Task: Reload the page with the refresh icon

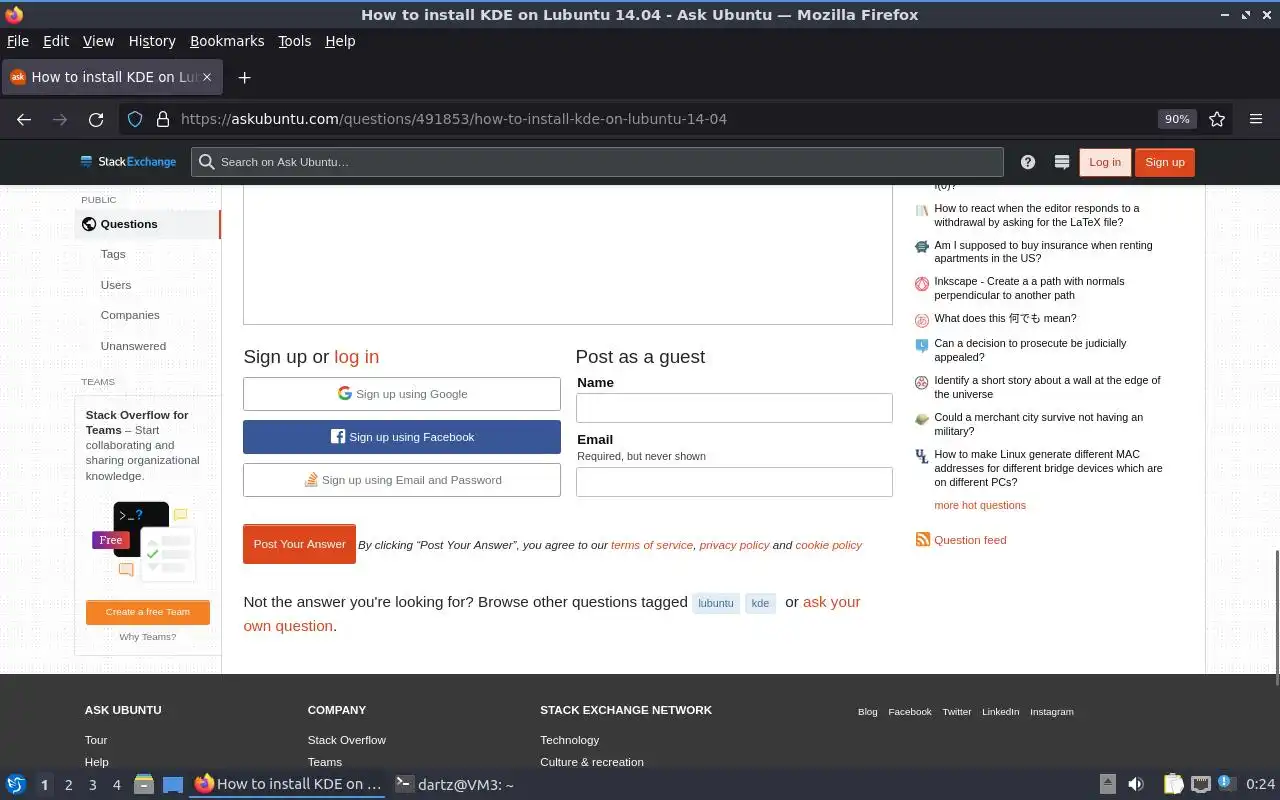Action: 96,119
